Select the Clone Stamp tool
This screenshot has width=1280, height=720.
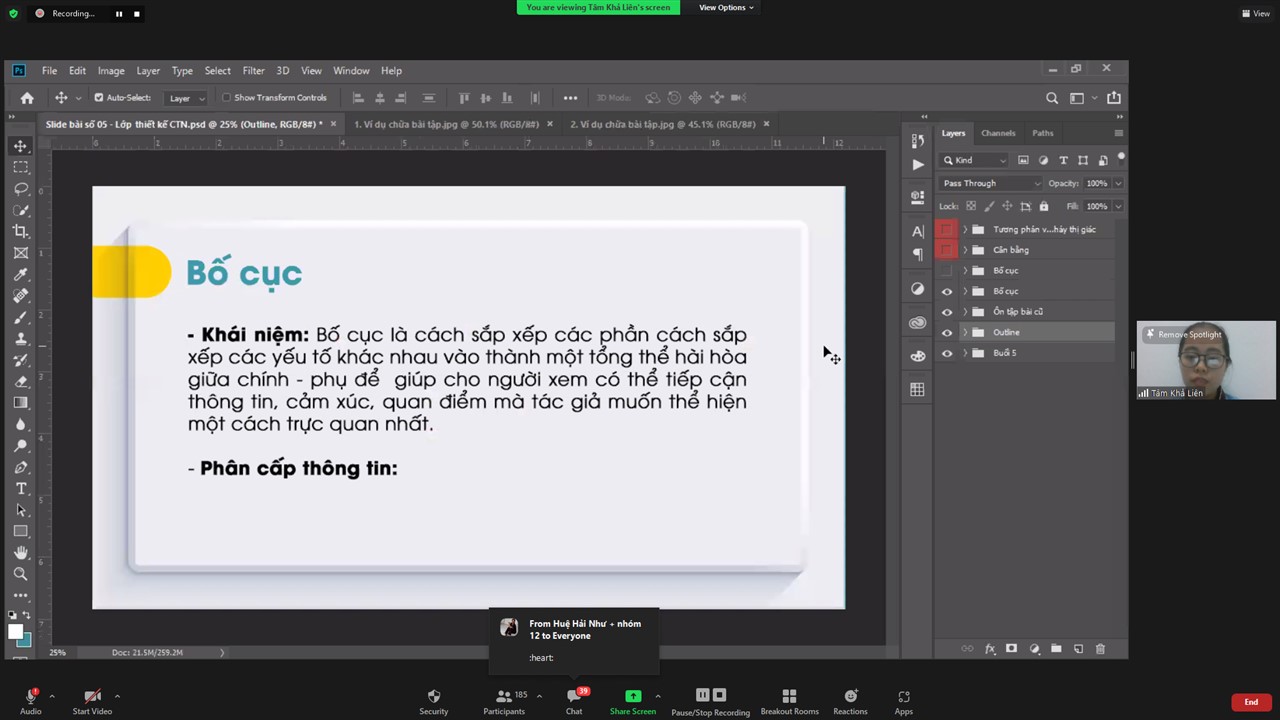20,339
